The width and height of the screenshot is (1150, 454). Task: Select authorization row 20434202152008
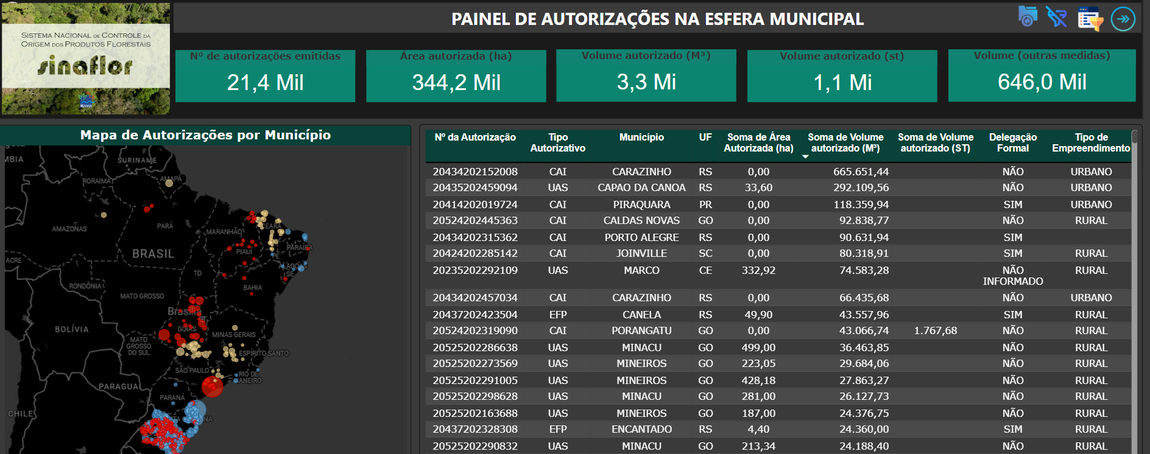click(475, 172)
